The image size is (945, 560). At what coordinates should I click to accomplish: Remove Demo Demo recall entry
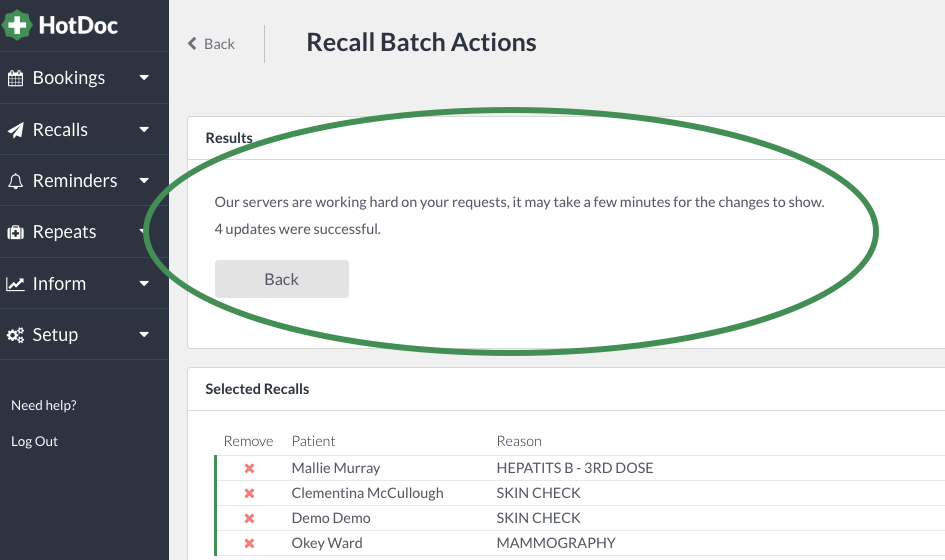click(249, 518)
